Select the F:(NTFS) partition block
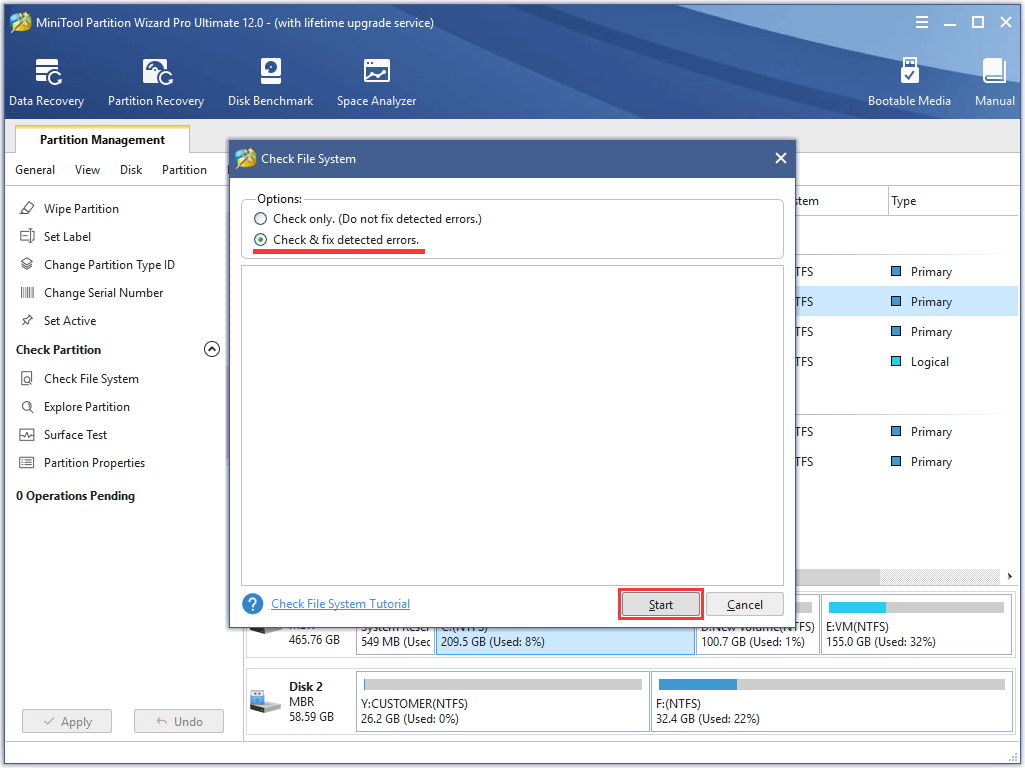Viewport: 1025px width, 768px height. [x=832, y=701]
